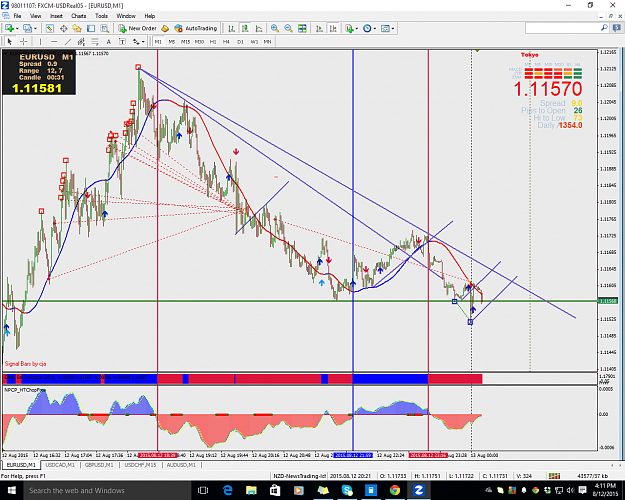Expand the arrows tool dropdown

click(143, 41)
